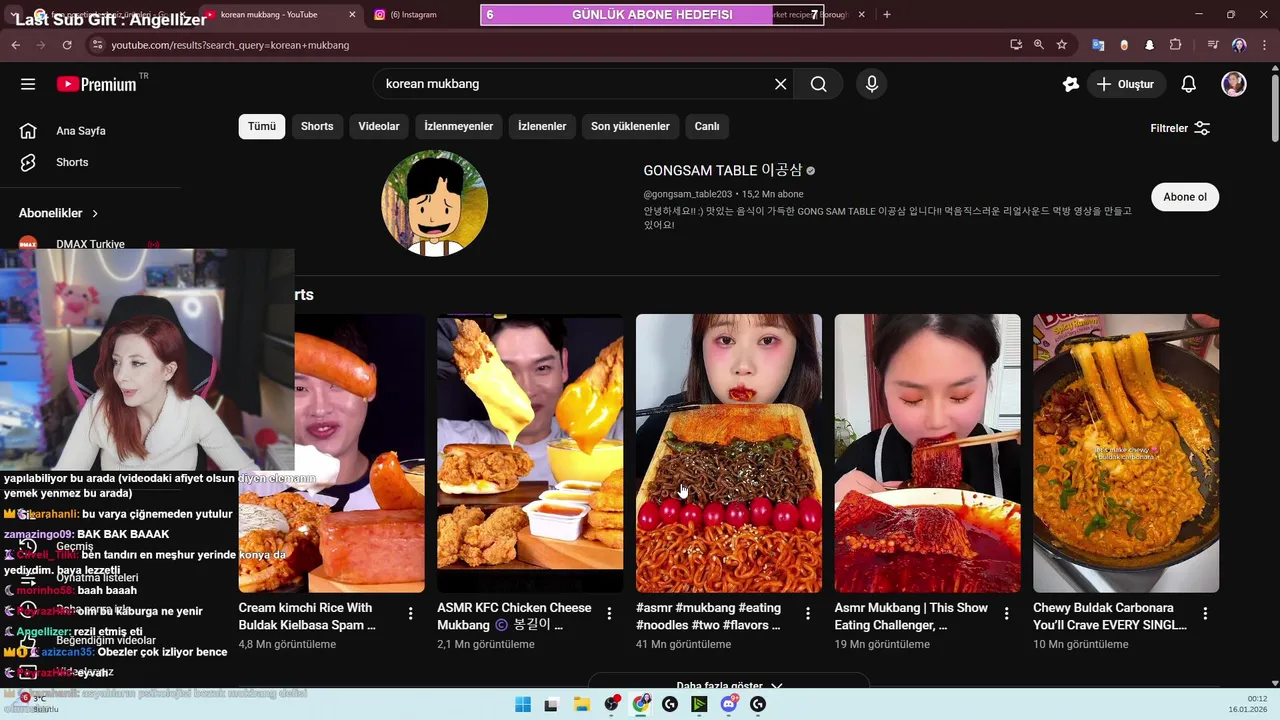Click the Snapchat ghost extension icon

tap(1149, 45)
